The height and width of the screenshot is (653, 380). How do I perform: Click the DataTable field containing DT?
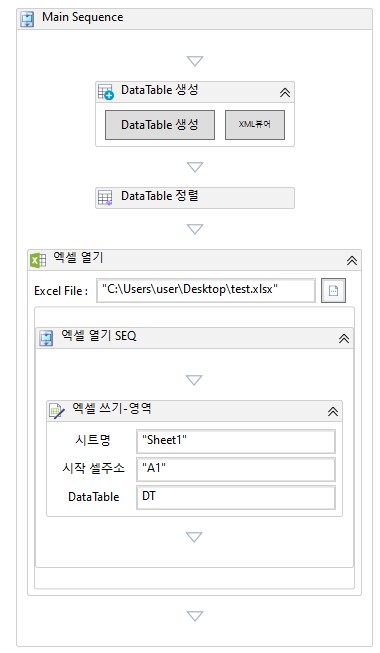tap(236, 497)
